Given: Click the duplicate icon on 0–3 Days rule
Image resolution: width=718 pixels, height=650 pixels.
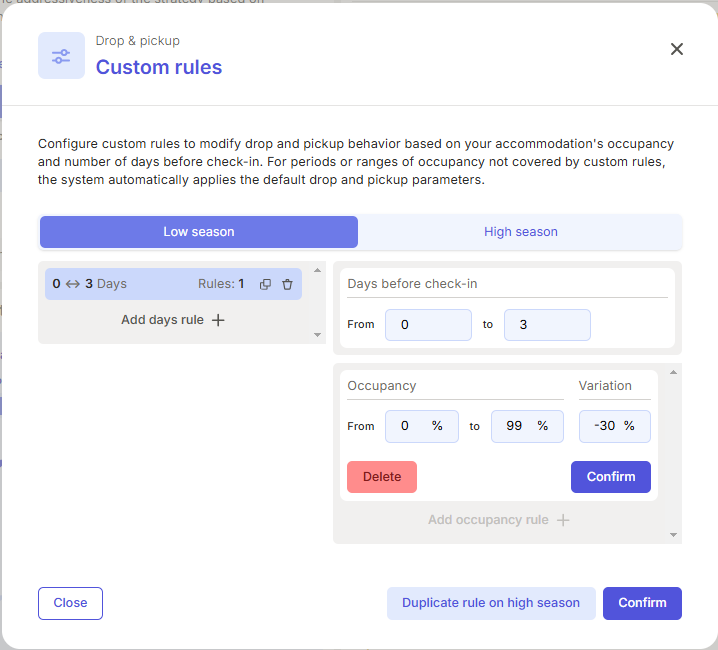Looking at the screenshot, I should click(x=265, y=284).
